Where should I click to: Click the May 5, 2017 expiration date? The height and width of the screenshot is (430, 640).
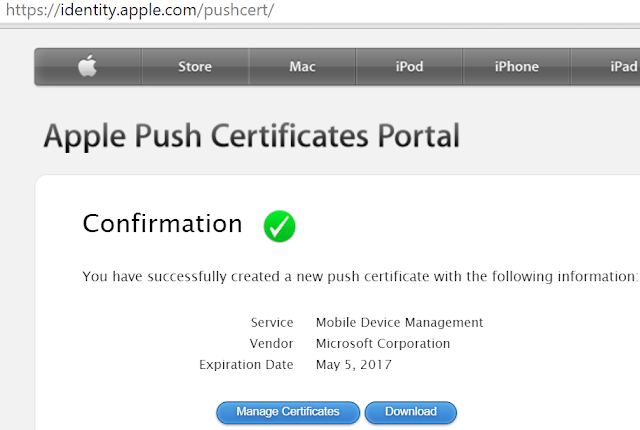coord(353,364)
